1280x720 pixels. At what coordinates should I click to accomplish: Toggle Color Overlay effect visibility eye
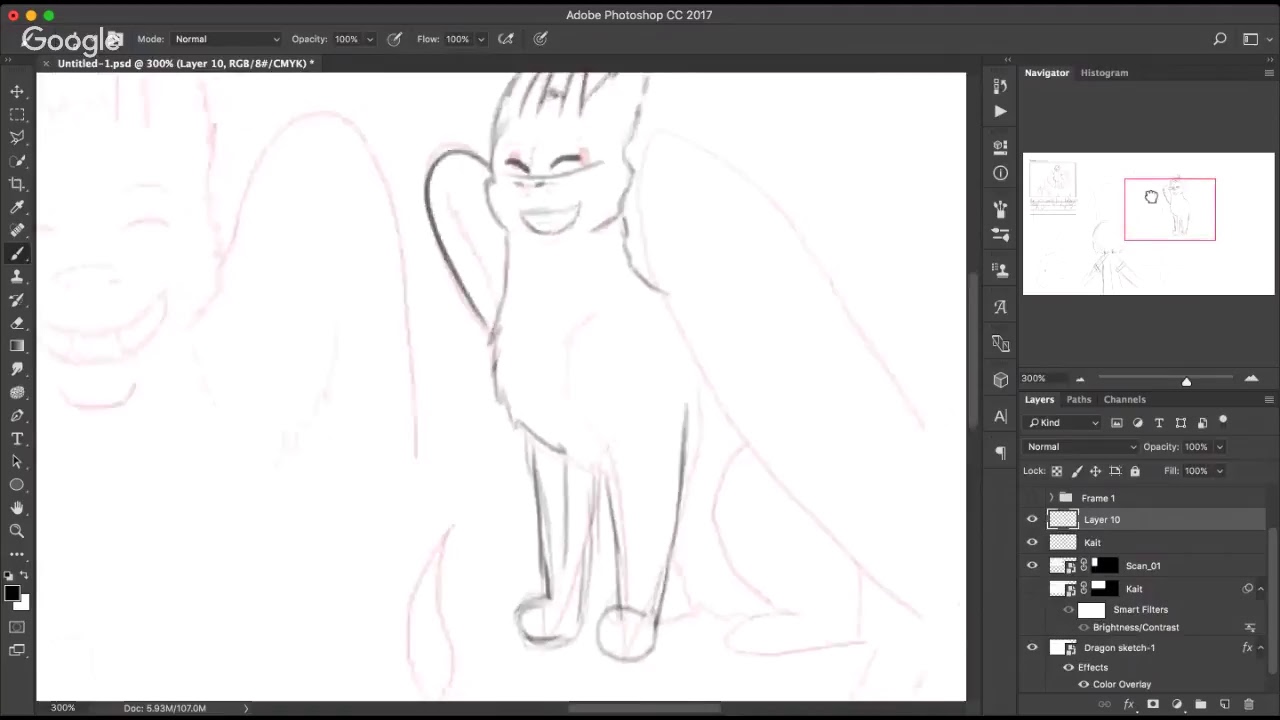point(1083,684)
